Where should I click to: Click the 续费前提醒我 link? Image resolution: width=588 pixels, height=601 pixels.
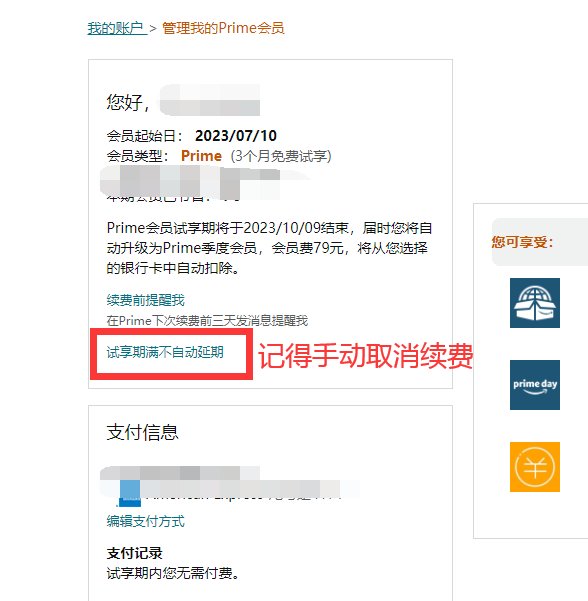pyautogui.click(x=146, y=300)
